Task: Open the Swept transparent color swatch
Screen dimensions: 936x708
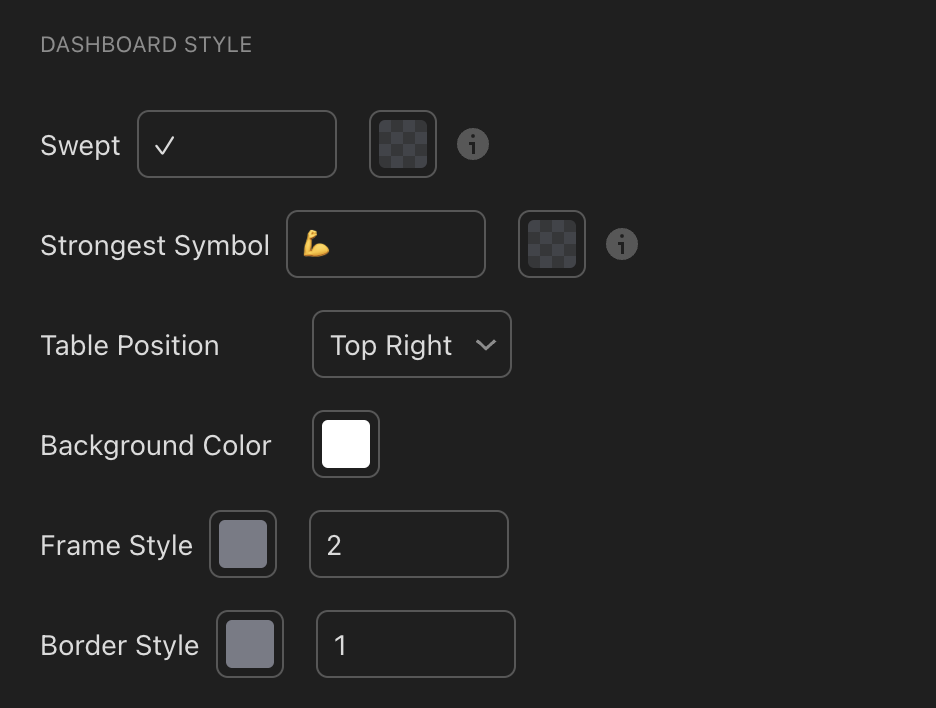Action: (403, 144)
